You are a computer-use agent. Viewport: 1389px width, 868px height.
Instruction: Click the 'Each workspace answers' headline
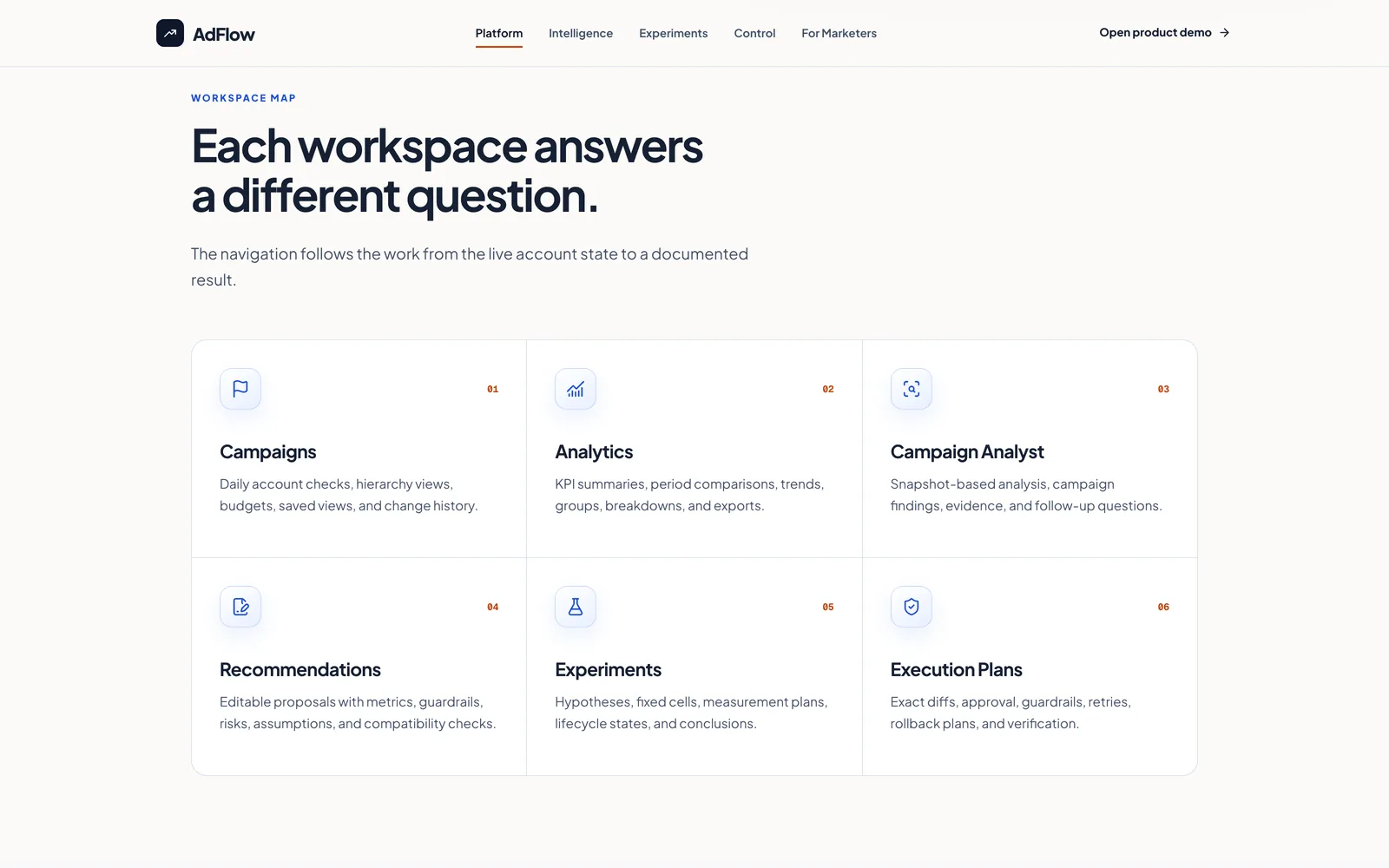click(x=447, y=171)
